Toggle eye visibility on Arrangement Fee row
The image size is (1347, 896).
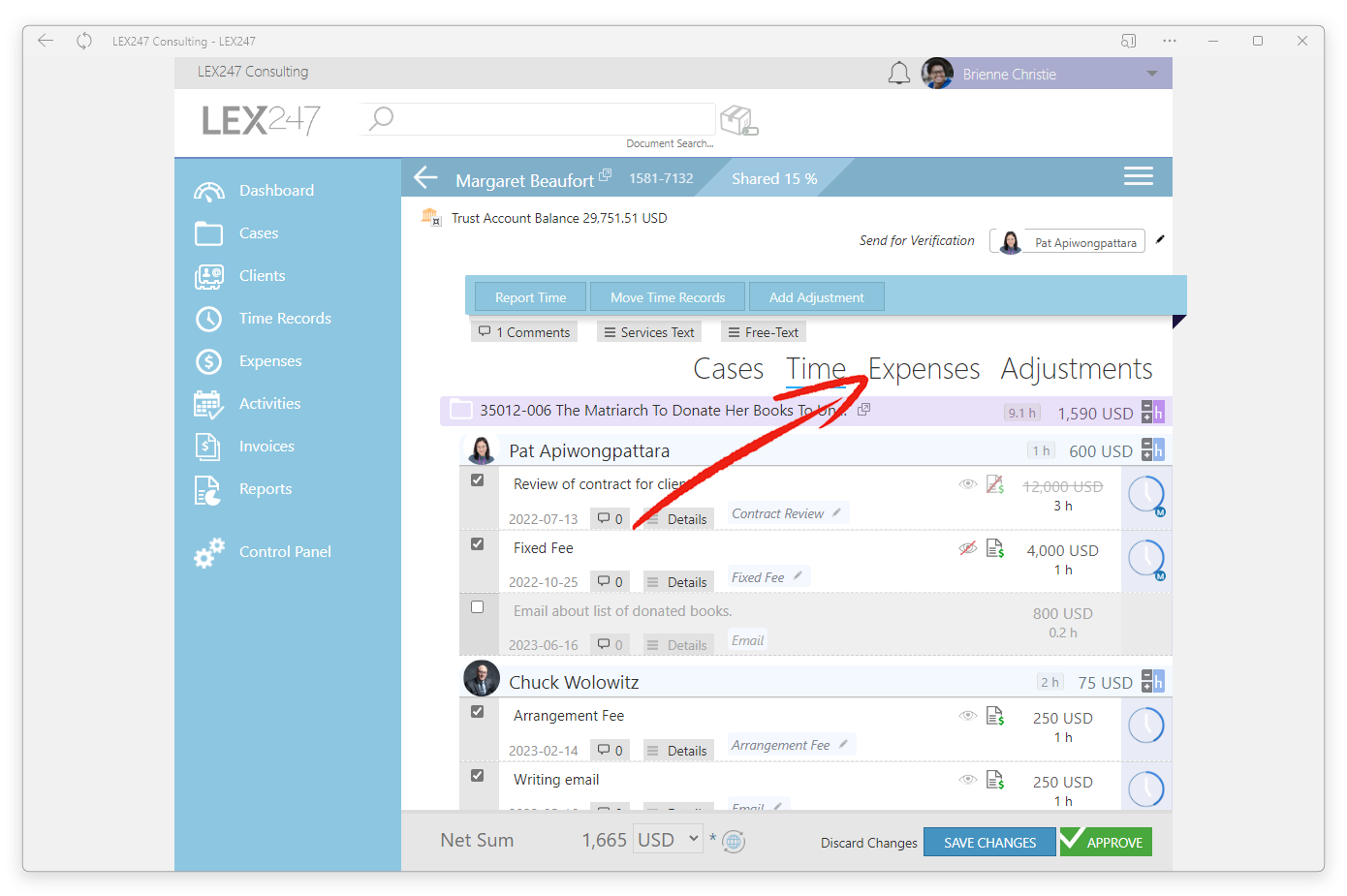967,716
